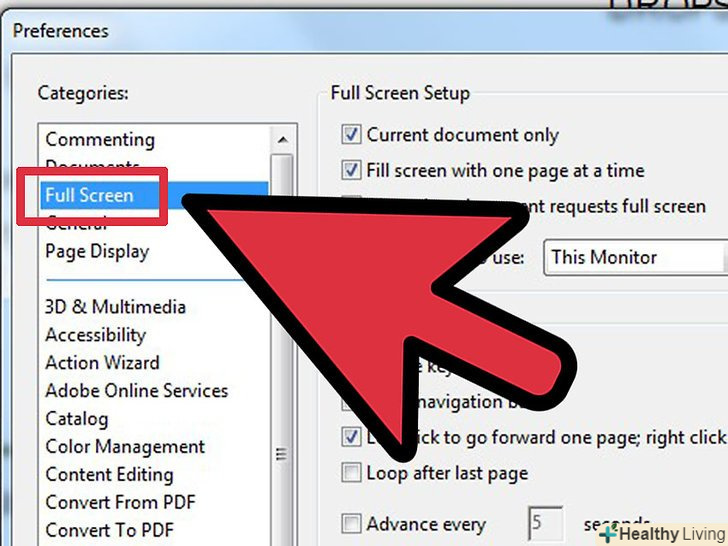Select Catalog category
This screenshot has height=546, width=728.
pos(77,419)
